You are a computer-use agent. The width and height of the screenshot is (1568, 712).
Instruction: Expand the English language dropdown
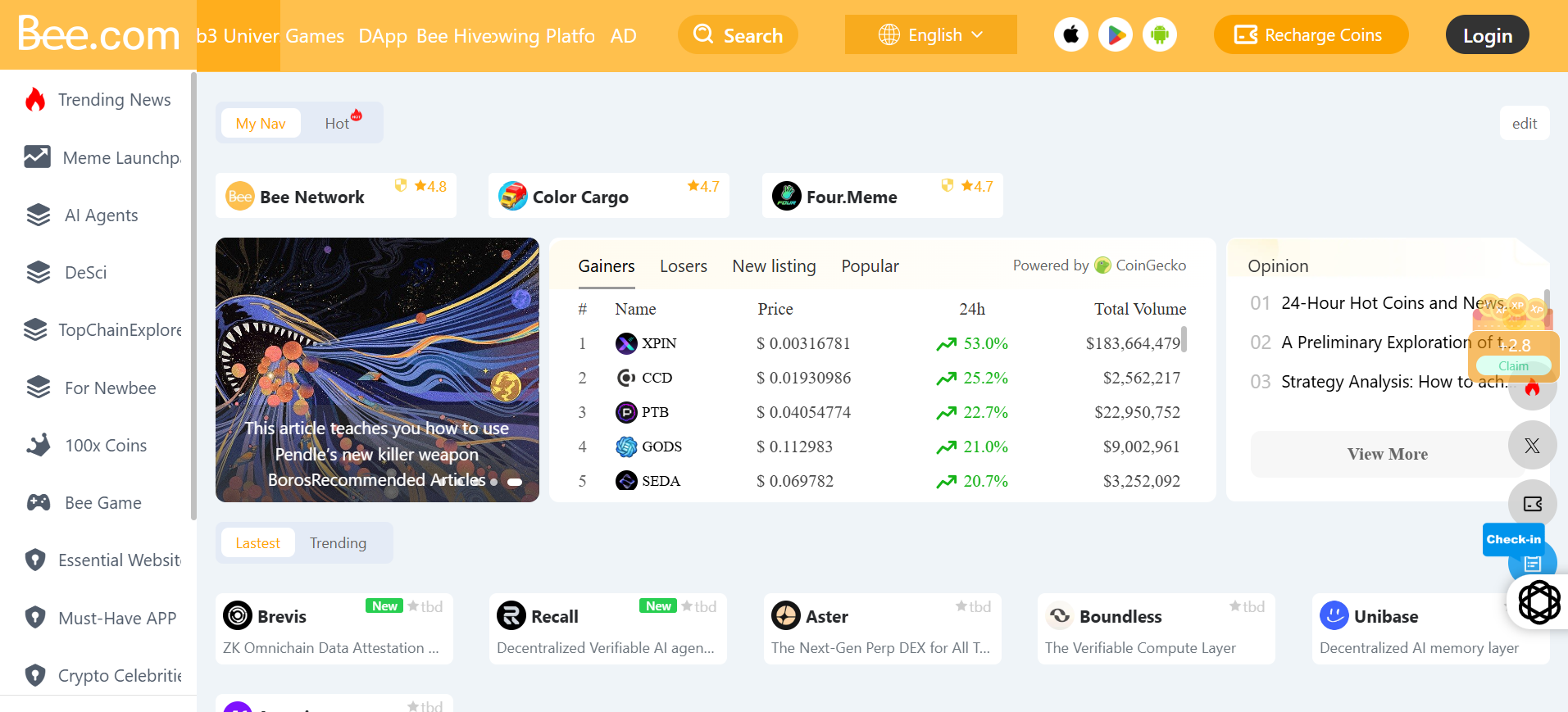click(930, 35)
